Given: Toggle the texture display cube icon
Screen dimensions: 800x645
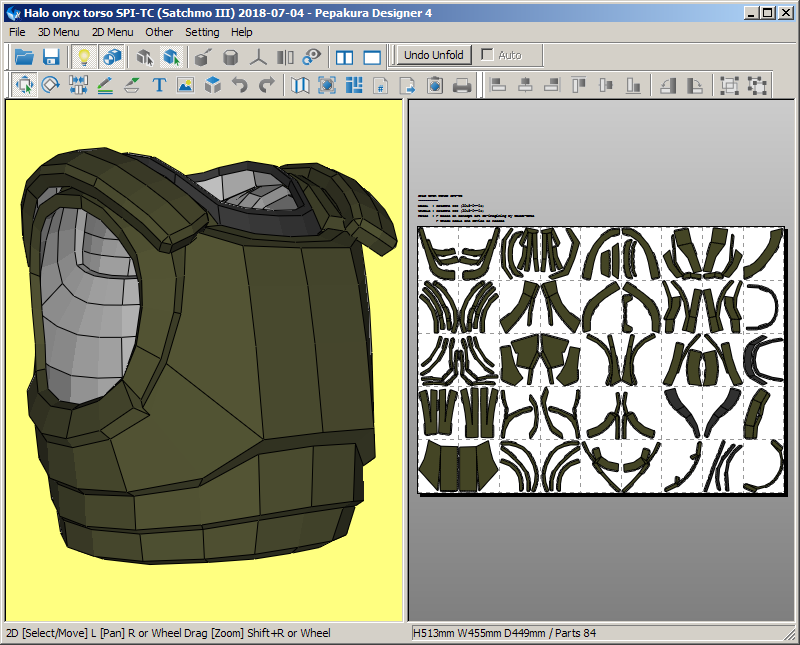Looking at the screenshot, I should click(111, 57).
